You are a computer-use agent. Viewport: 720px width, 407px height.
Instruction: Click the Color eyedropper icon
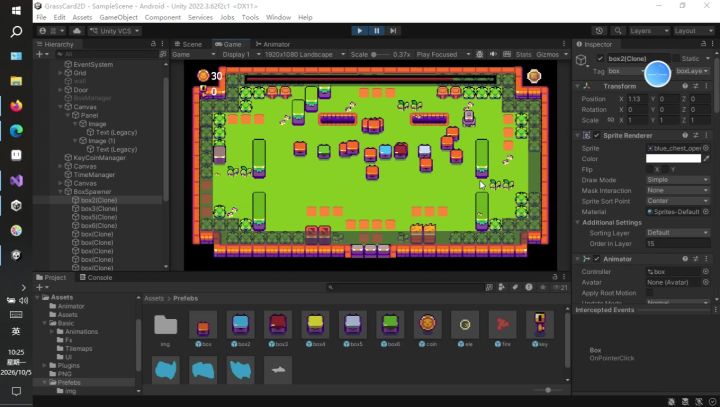(x=706, y=158)
